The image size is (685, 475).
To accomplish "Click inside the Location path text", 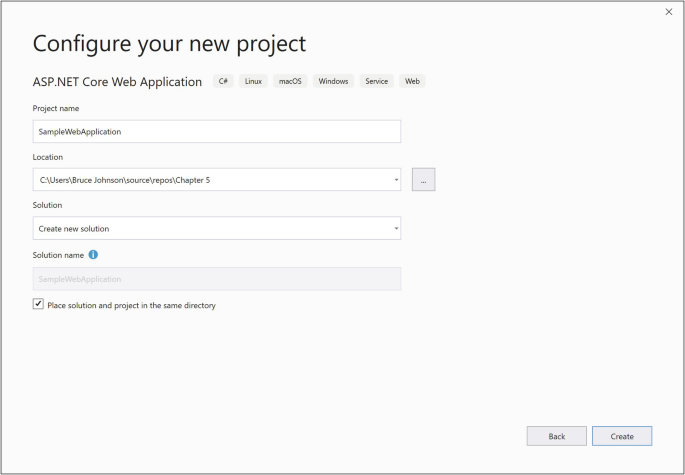I will pyautogui.click(x=150, y=180).
